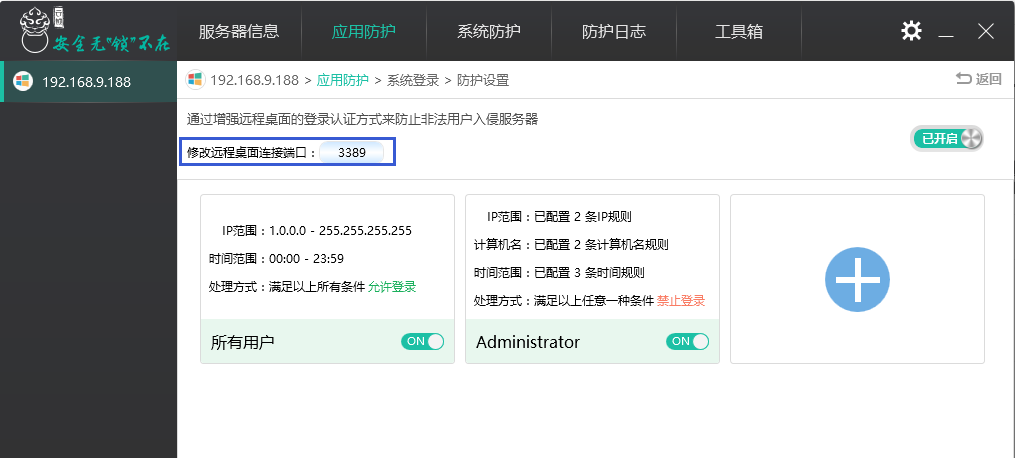Turn off the Administrator ON switch

(x=687, y=342)
